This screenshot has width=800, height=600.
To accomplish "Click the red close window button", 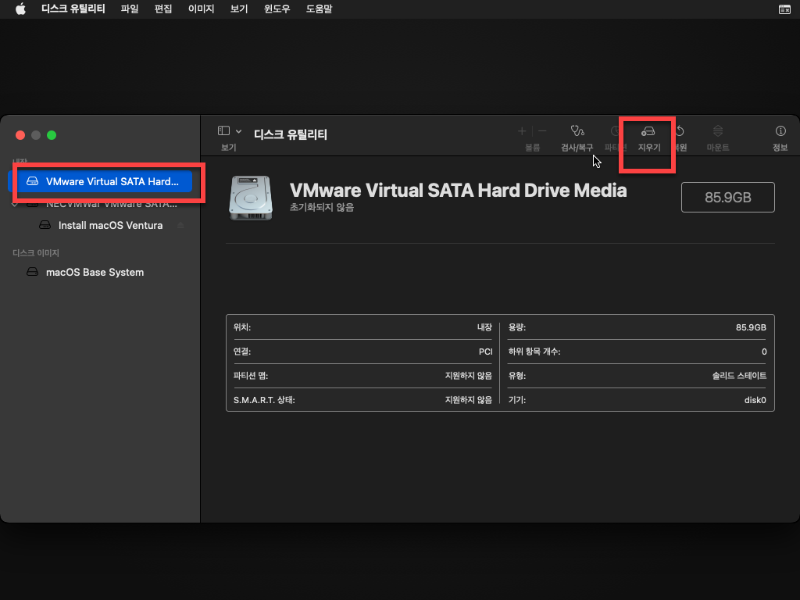I will [20, 135].
